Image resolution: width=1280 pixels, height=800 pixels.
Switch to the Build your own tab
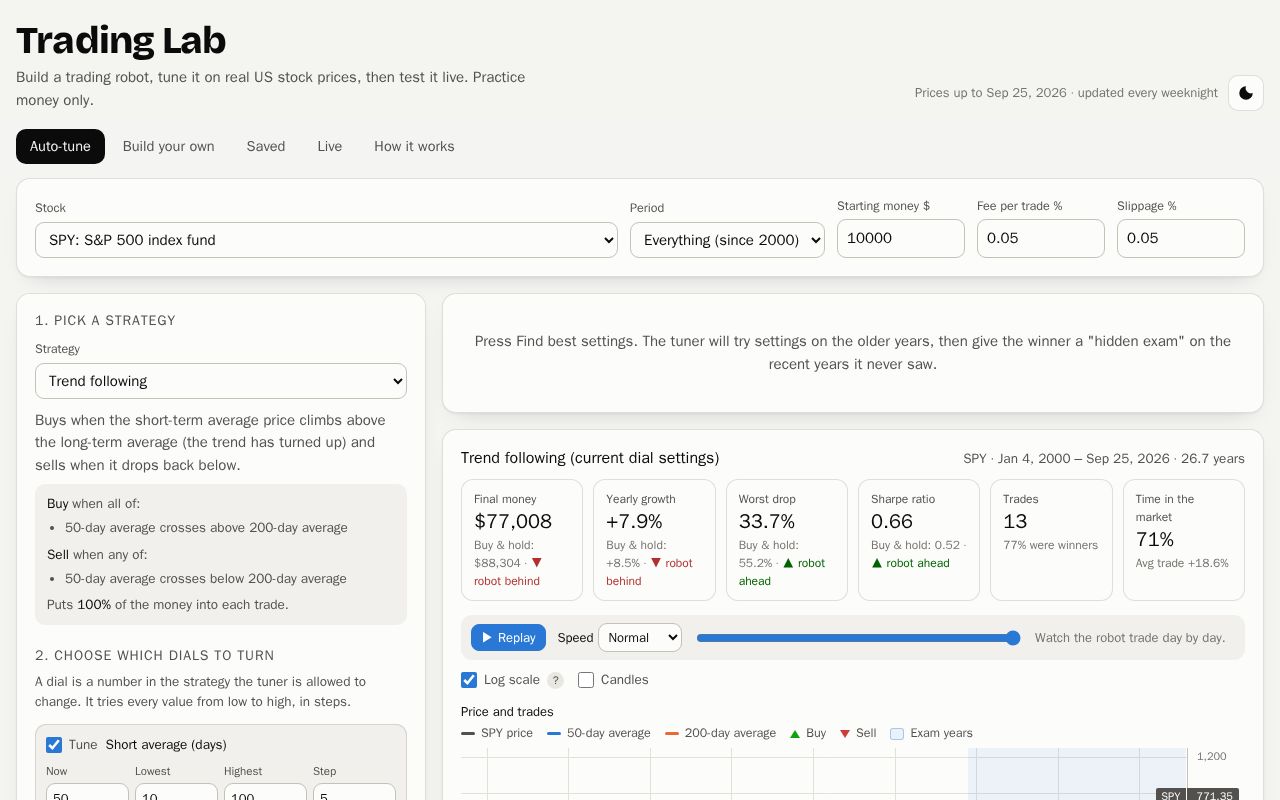169,146
